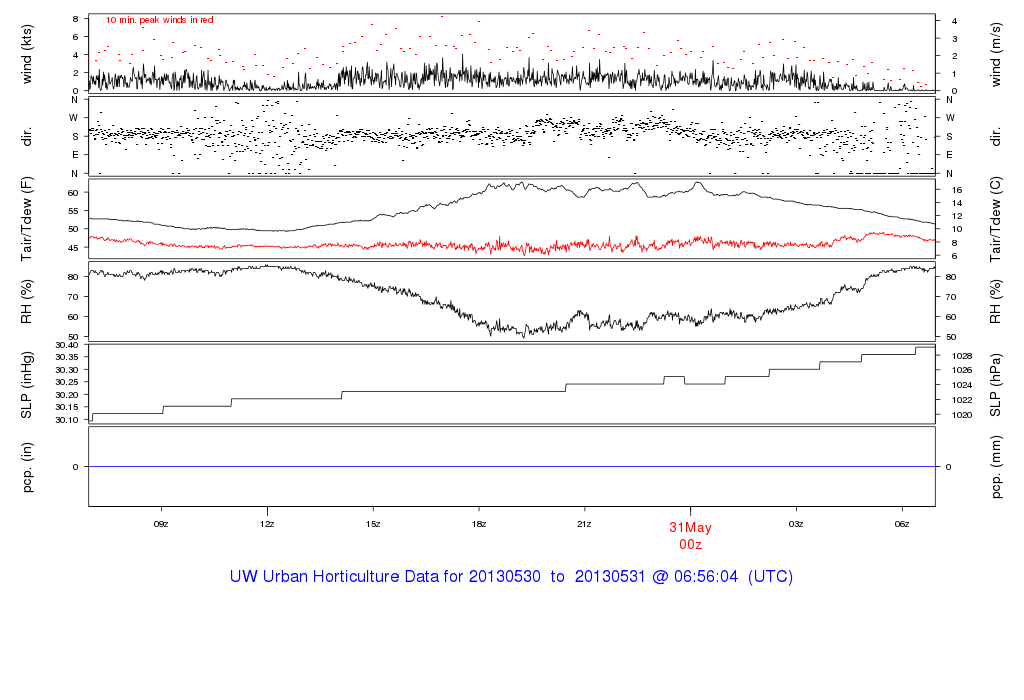Click the left 'pcp. (in)' axis title
The image size is (1024, 700).
pos(27,467)
